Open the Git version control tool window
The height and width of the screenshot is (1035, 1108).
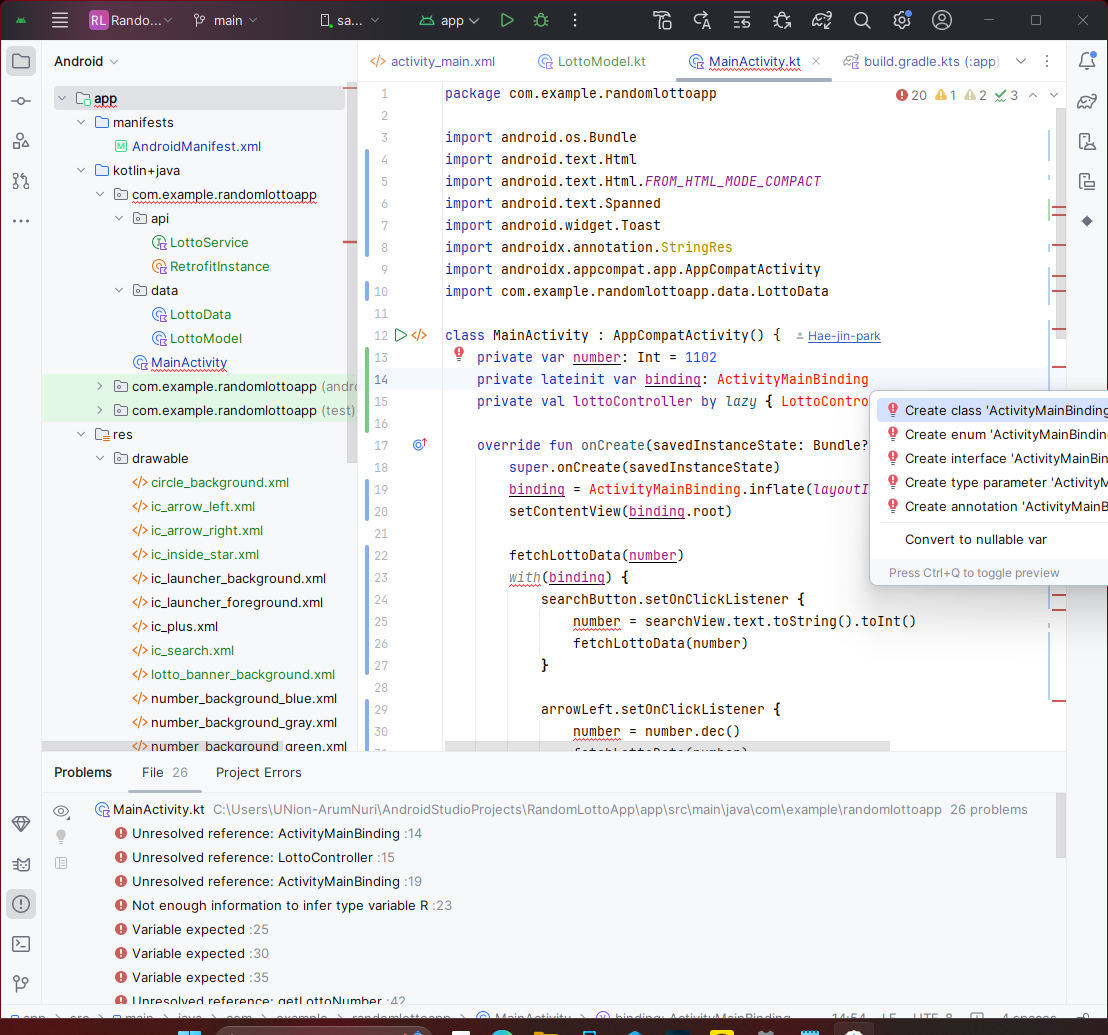[21, 983]
